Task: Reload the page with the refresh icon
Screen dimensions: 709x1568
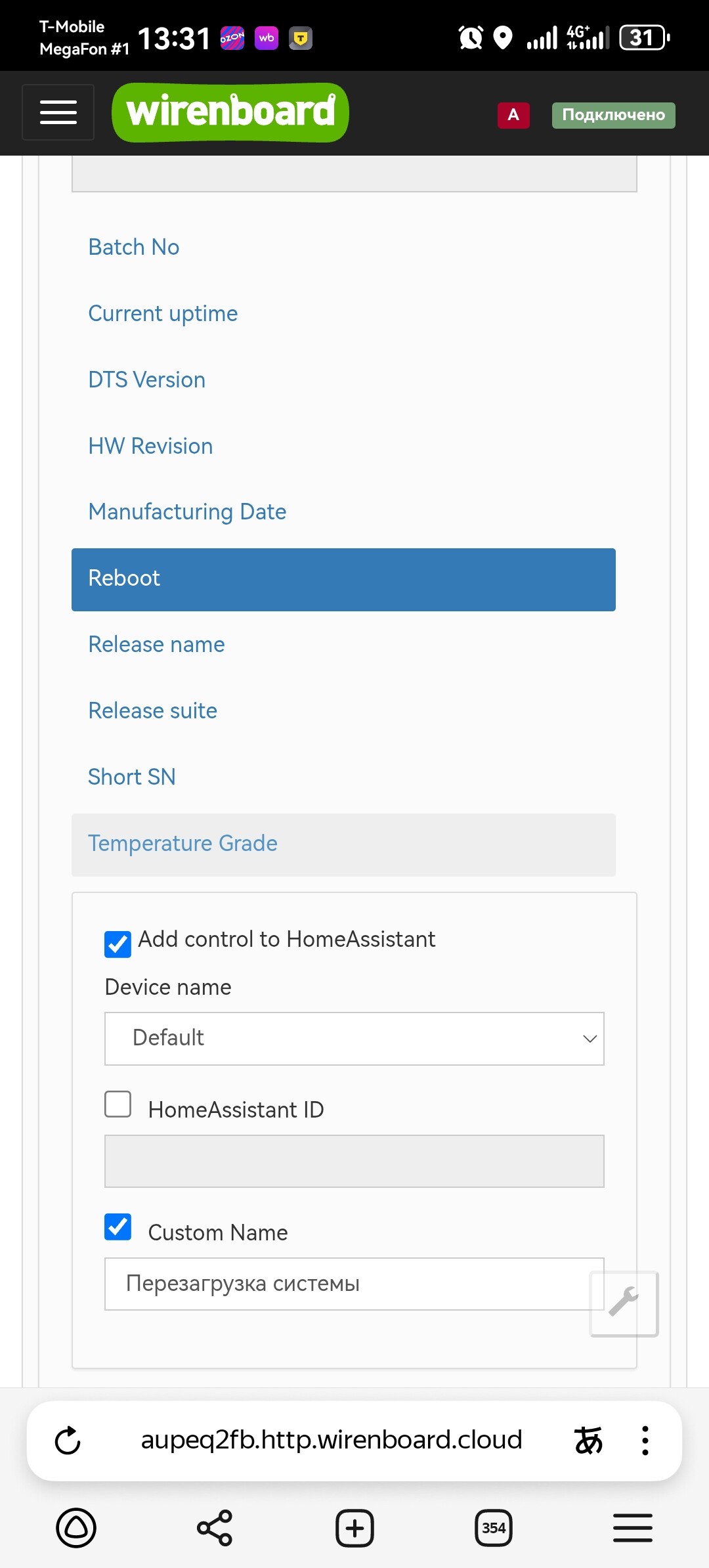Action: click(68, 1441)
